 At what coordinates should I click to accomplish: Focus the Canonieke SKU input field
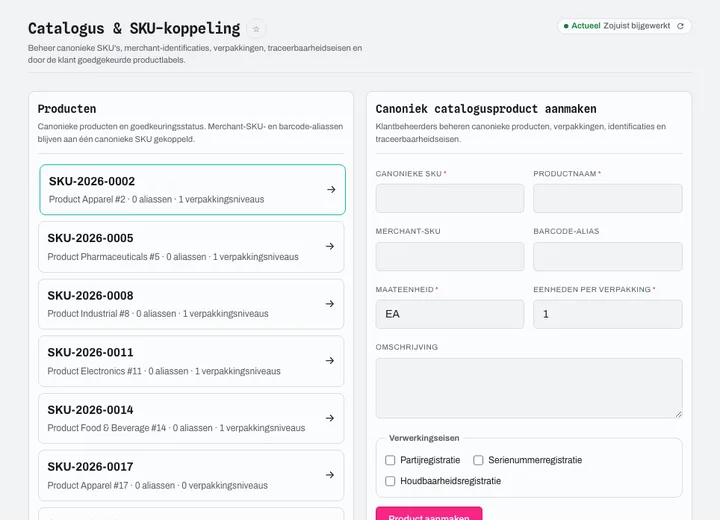pyautogui.click(x=450, y=198)
